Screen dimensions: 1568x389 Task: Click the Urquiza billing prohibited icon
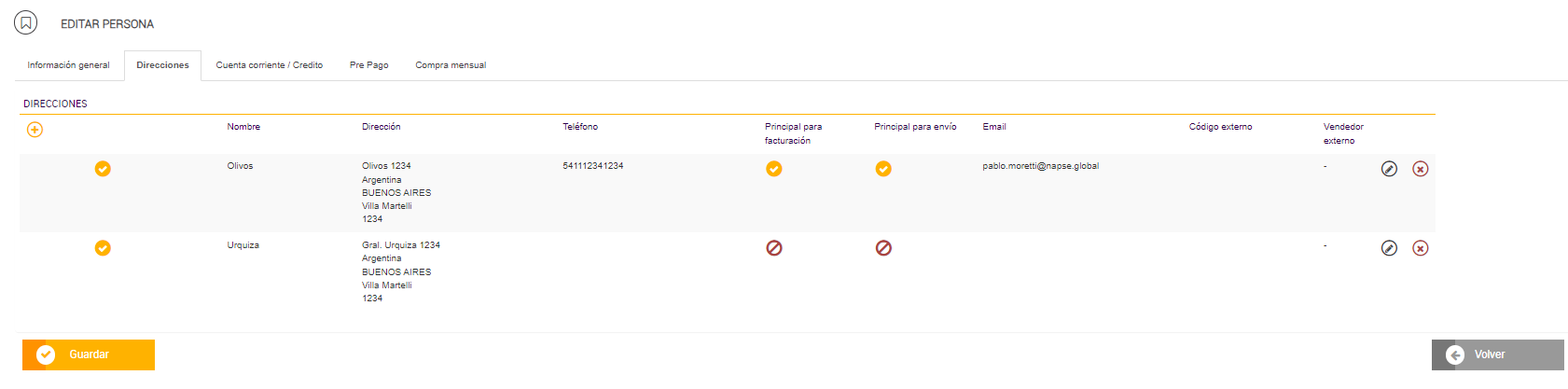774,248
